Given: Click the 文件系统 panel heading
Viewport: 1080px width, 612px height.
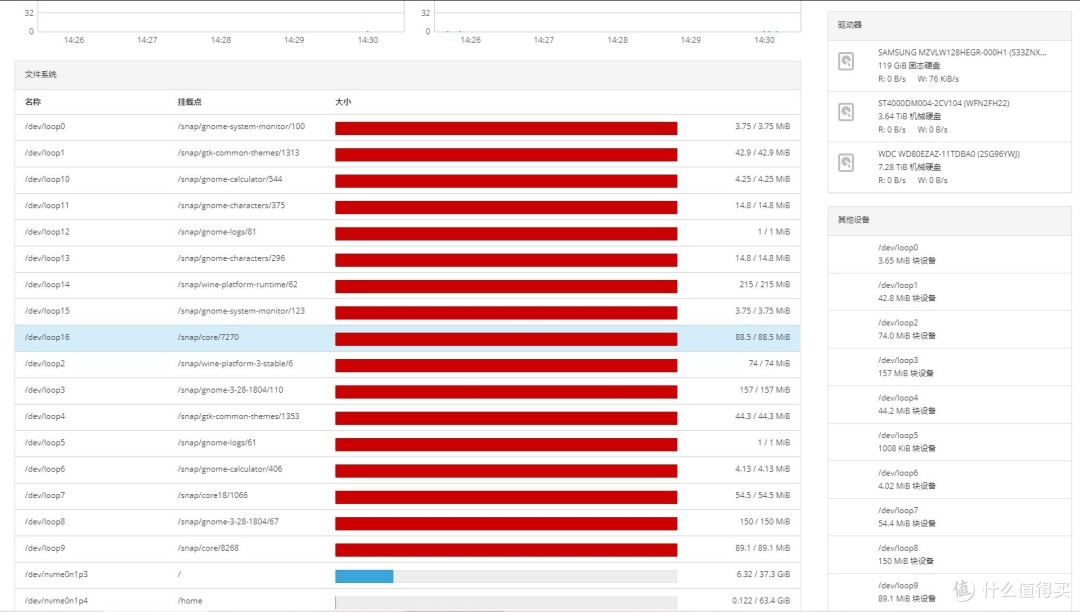Looking at the screenshot, I should [41, 74].
